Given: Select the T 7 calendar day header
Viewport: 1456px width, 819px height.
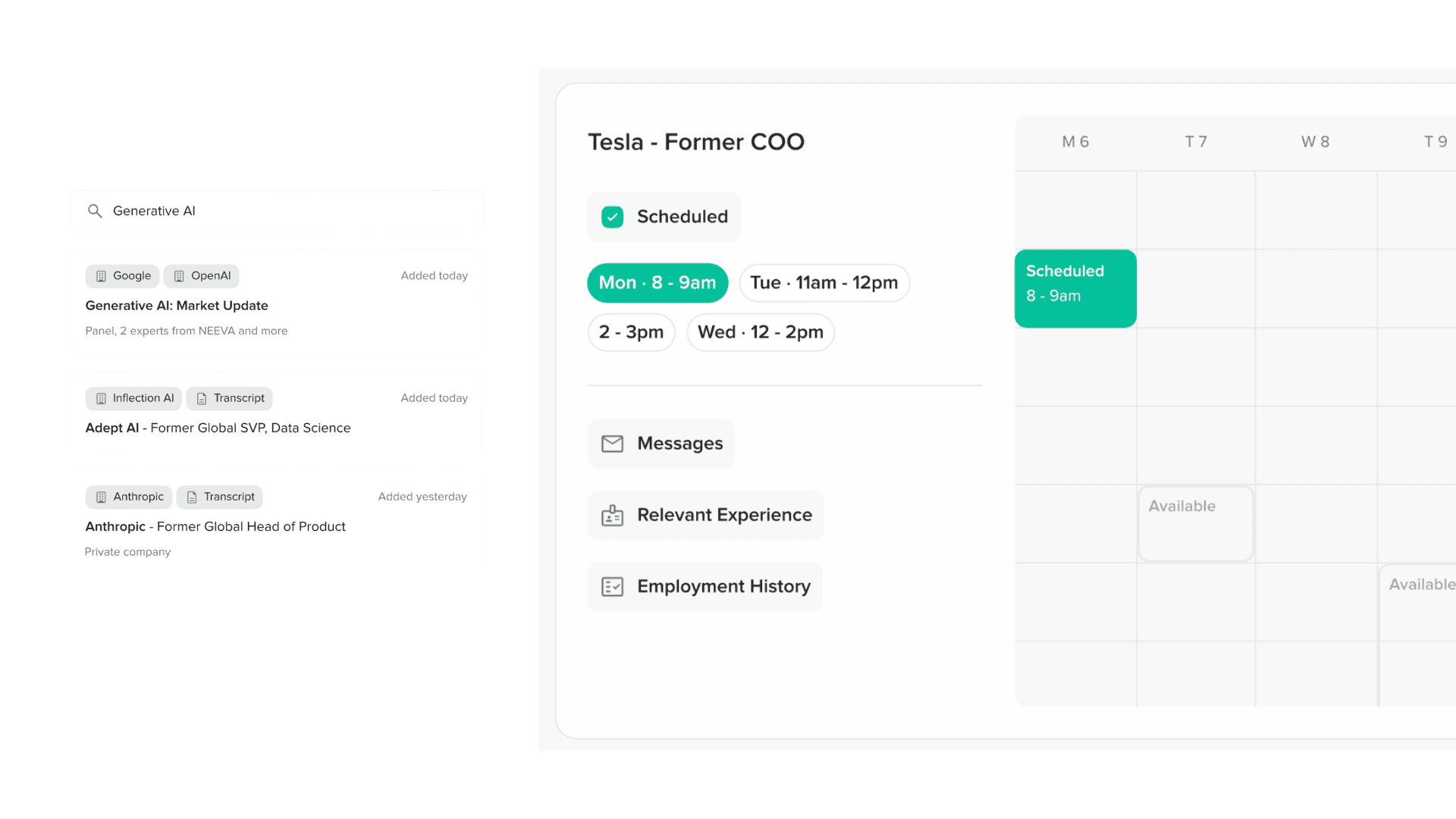Looking at the screenshot, I should pyautogui.click(x=1196, y=142).
